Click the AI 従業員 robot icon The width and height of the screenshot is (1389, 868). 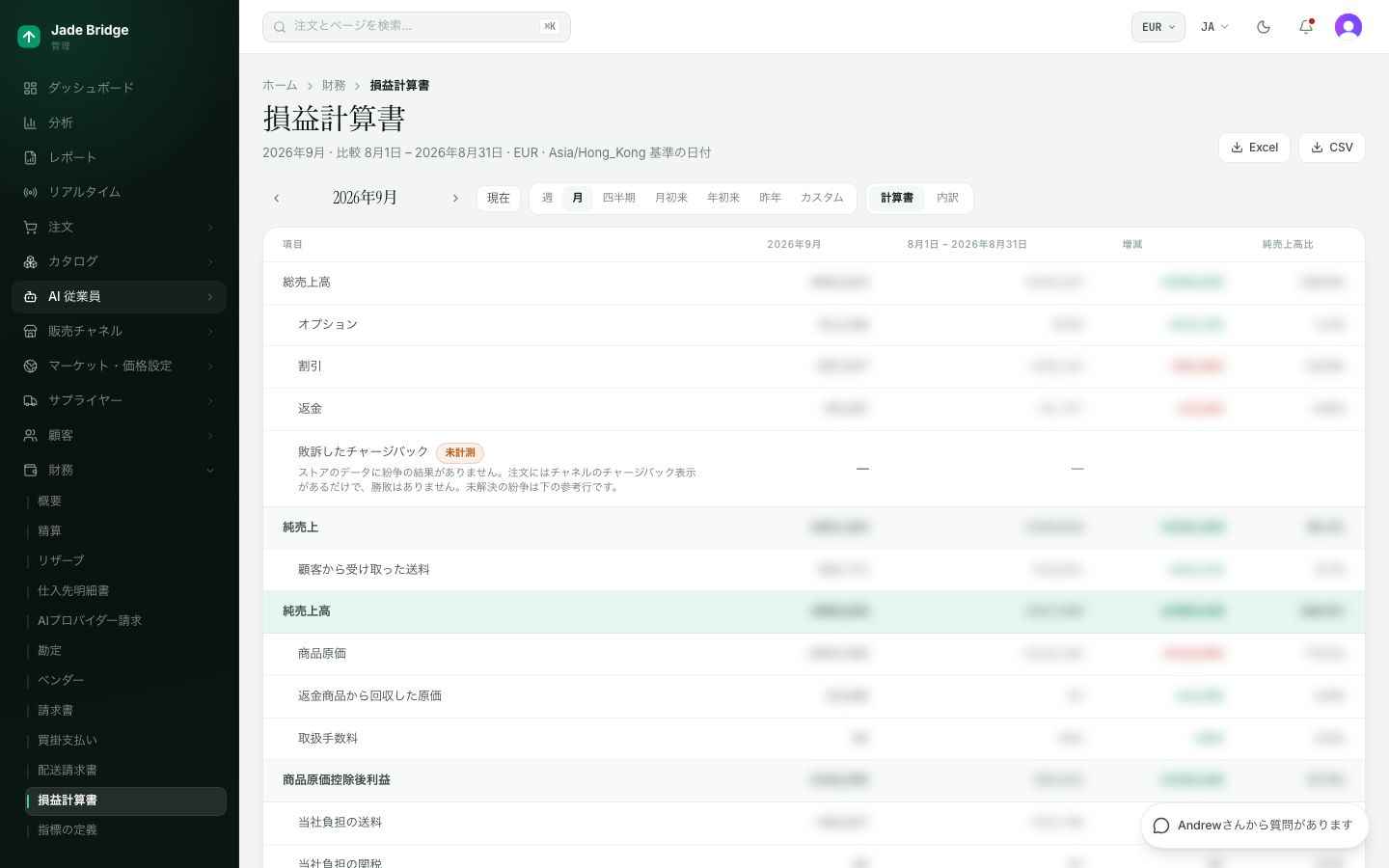(30, 296)
